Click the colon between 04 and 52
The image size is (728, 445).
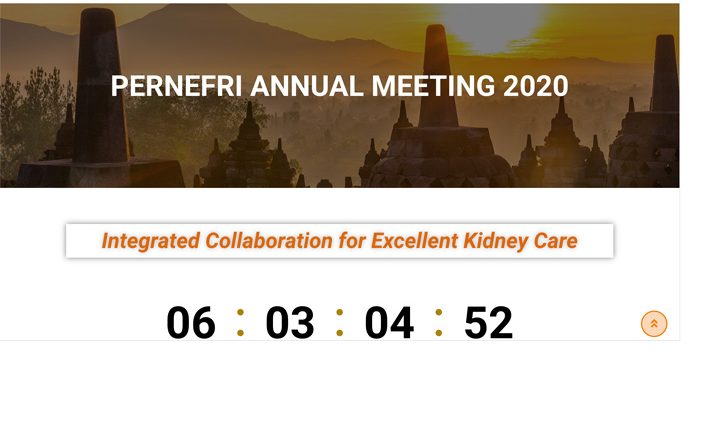tap(439, 322)
